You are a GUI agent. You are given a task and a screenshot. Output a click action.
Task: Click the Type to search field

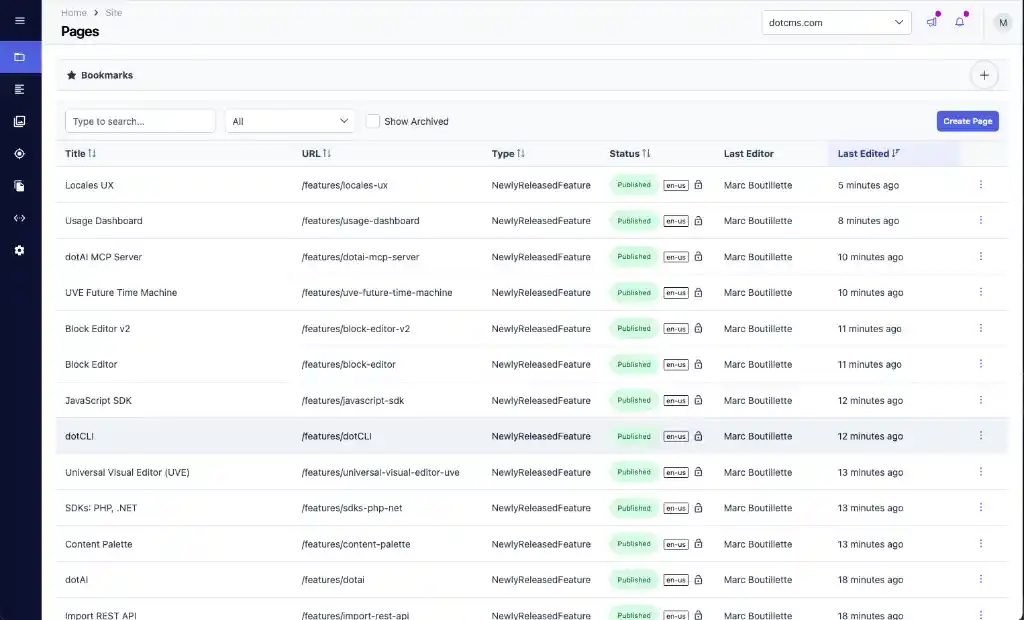click(140, 121)
